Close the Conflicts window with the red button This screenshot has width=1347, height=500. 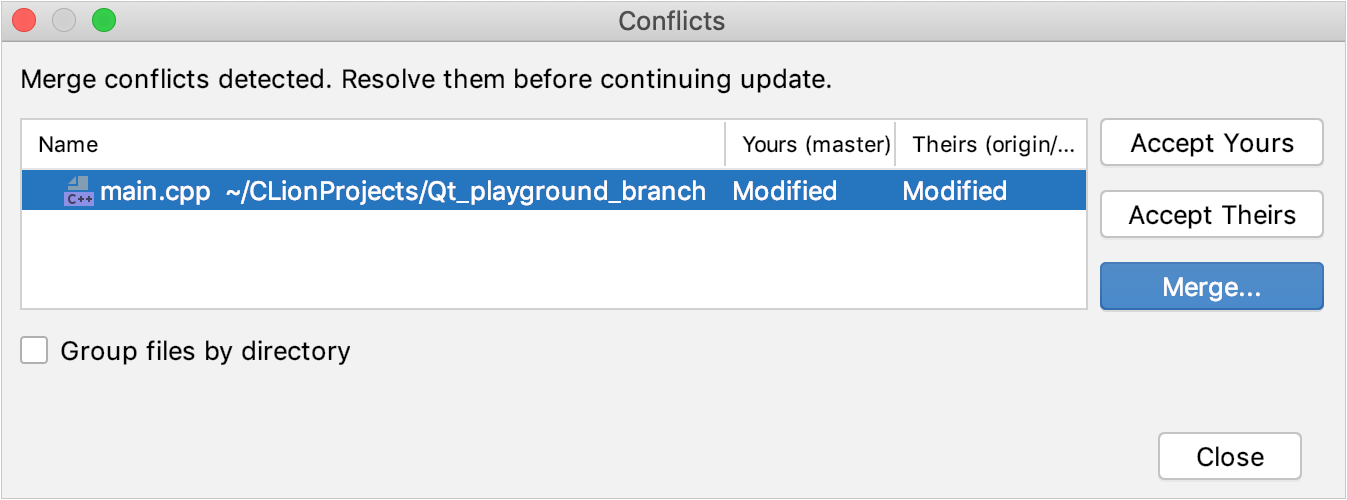point(24,20)
